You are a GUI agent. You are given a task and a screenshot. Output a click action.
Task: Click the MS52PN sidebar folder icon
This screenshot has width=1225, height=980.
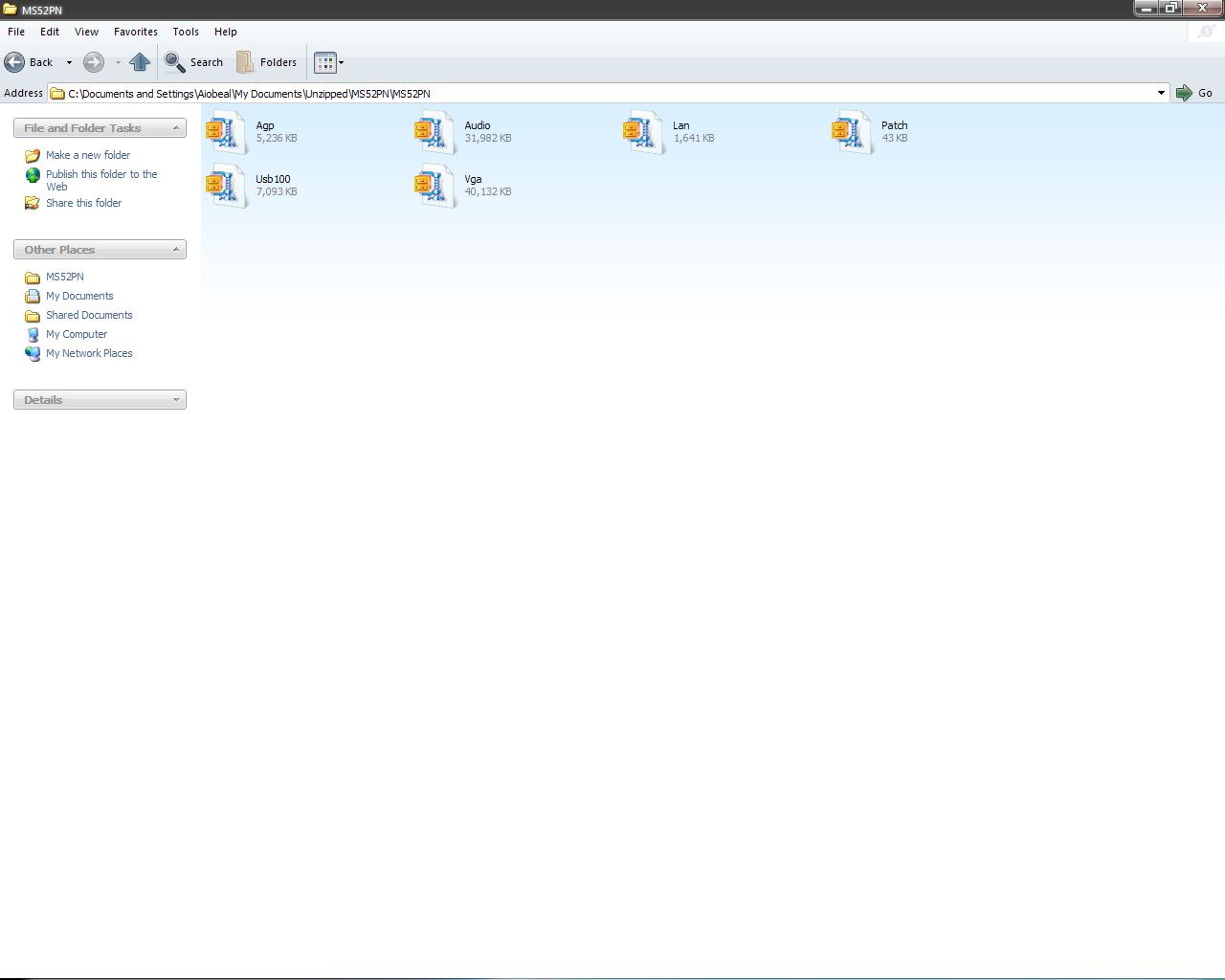[x=33, y=277]
